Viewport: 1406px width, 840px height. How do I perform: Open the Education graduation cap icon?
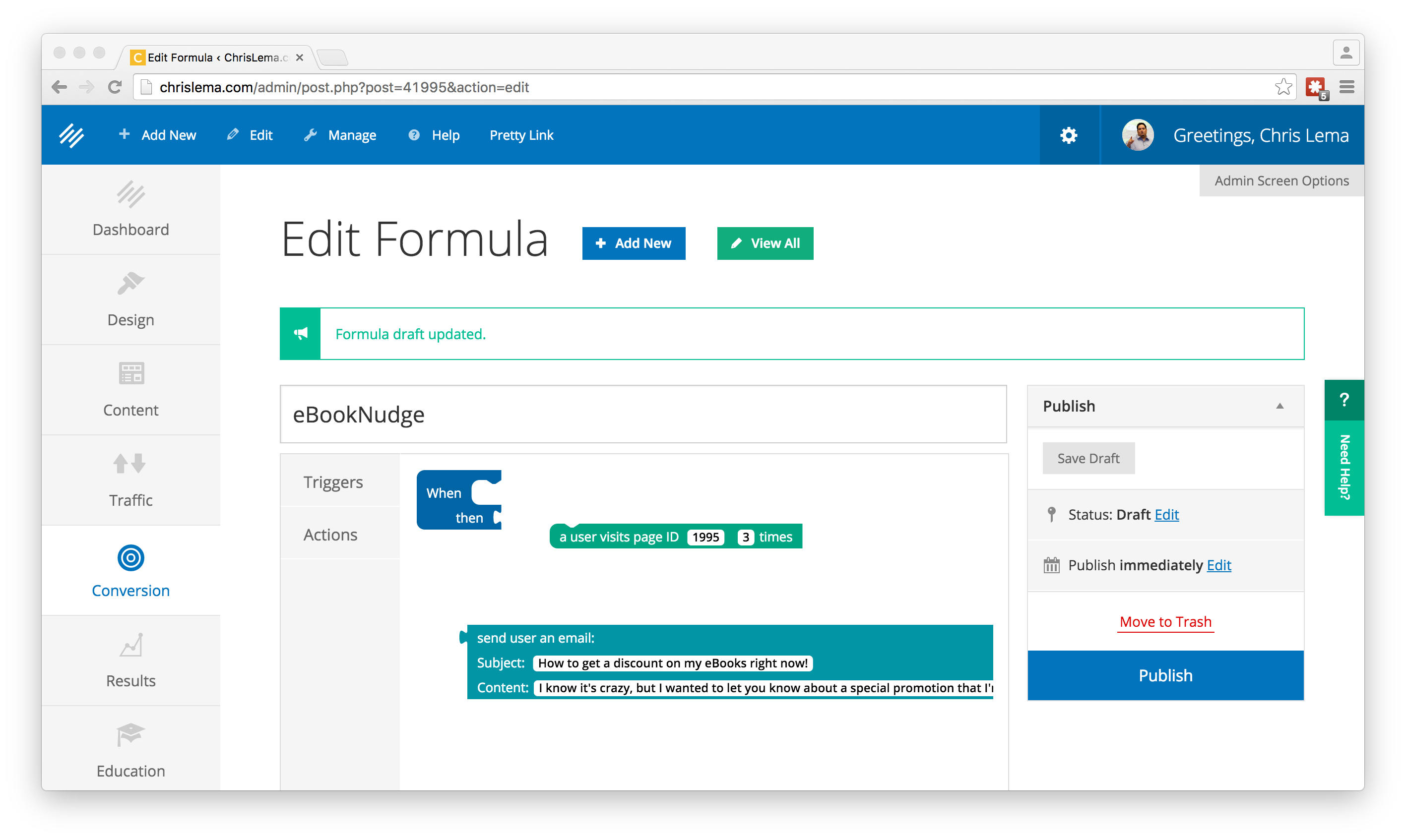tap(131, 735)
